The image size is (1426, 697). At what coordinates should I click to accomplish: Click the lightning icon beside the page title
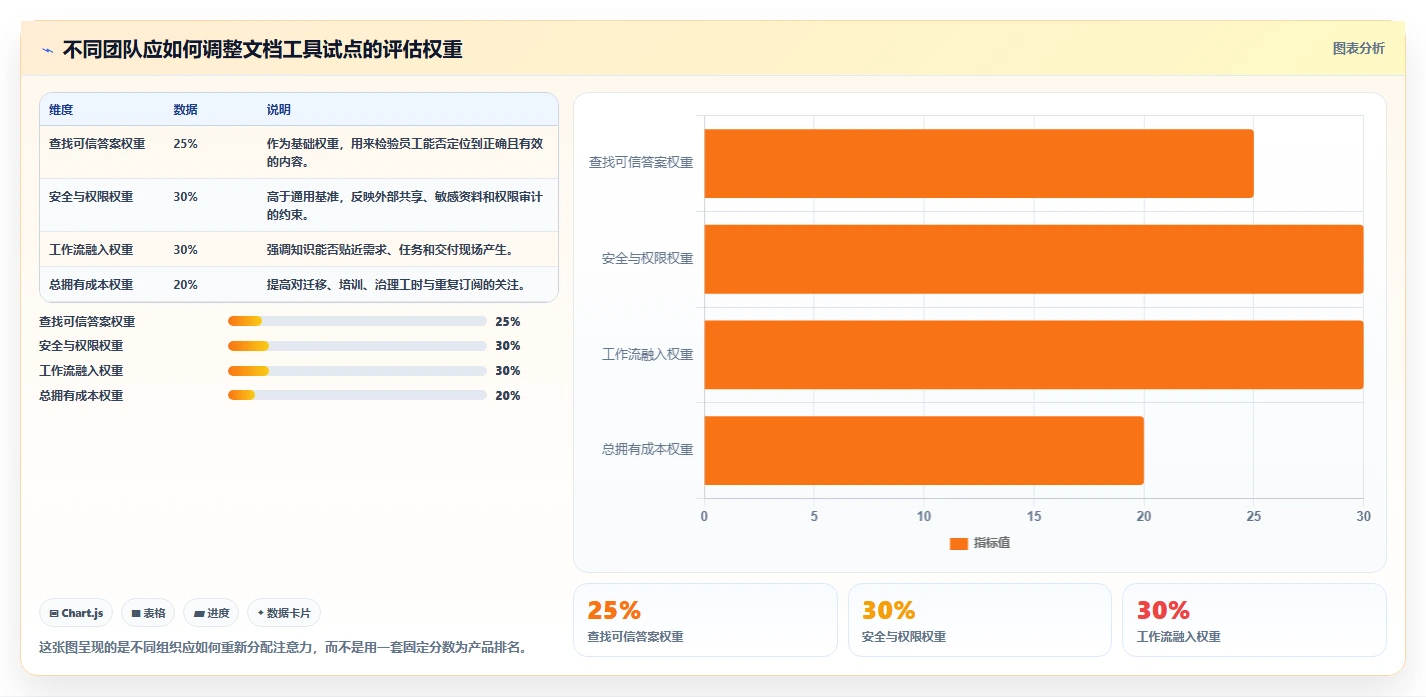[x=47, y=50]
